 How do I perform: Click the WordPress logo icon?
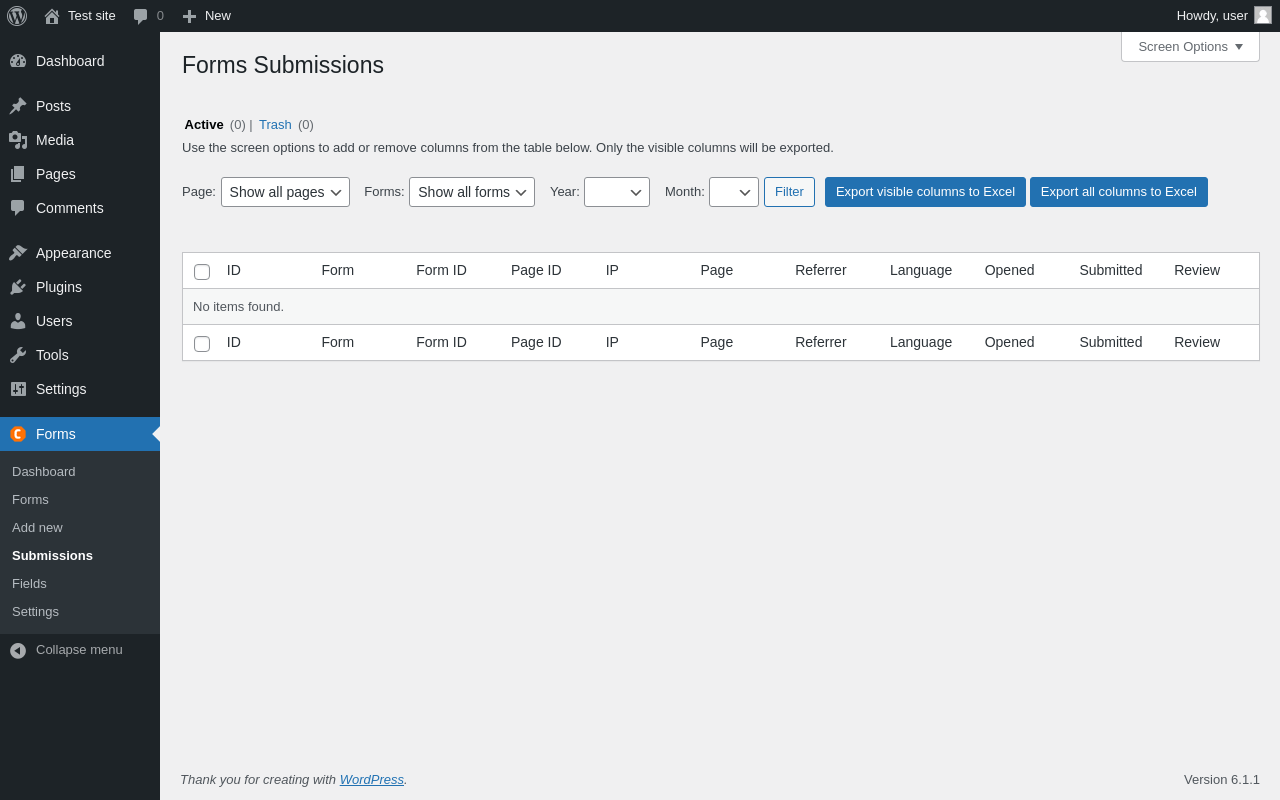17,16
